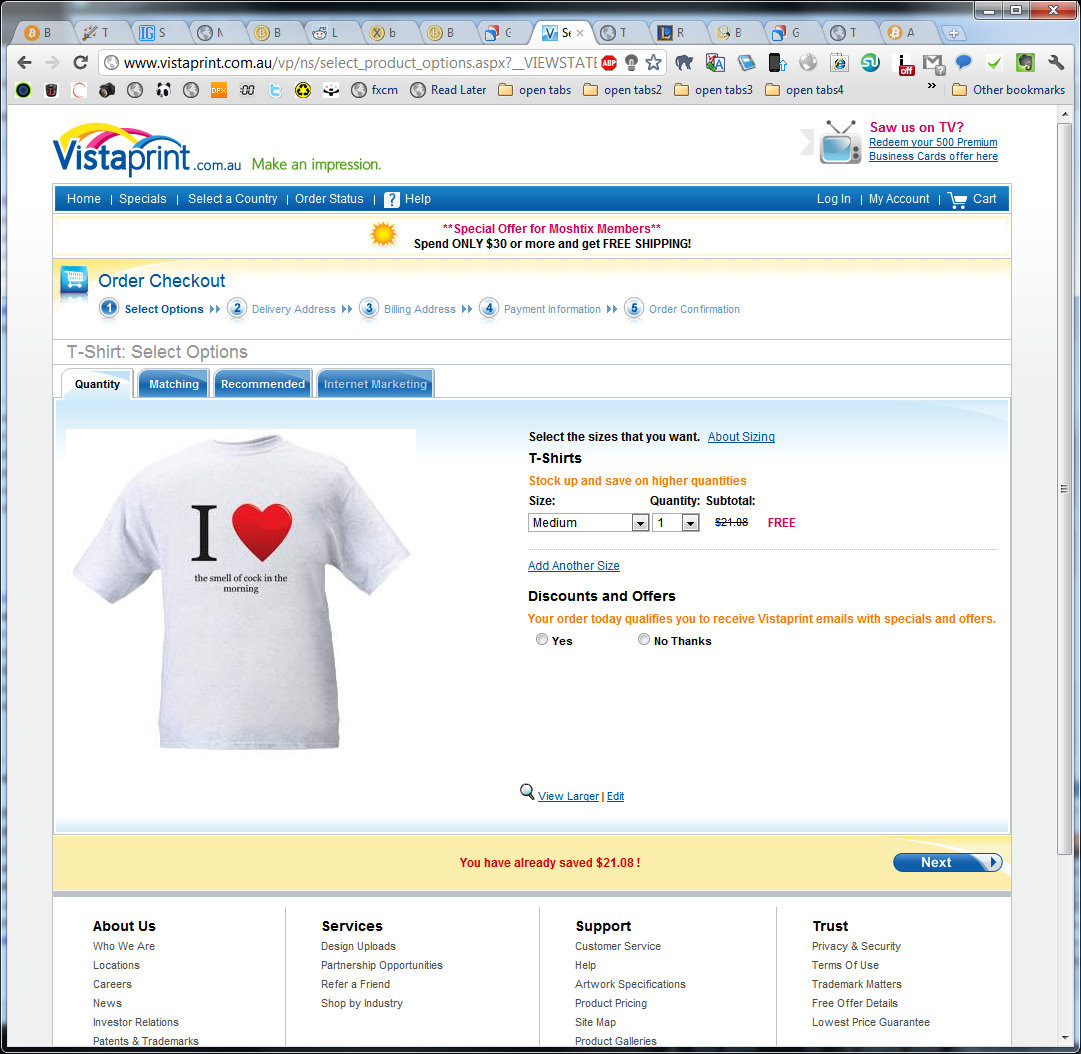
Task: Expand the Quantity dropdown
Action: coord(675,523)
